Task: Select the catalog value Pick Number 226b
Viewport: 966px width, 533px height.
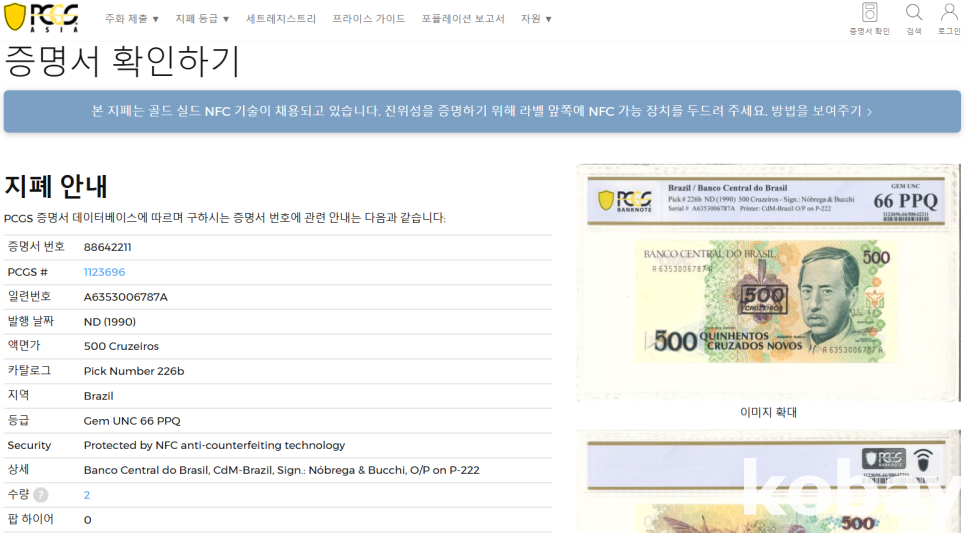Action: click(134, 371)
